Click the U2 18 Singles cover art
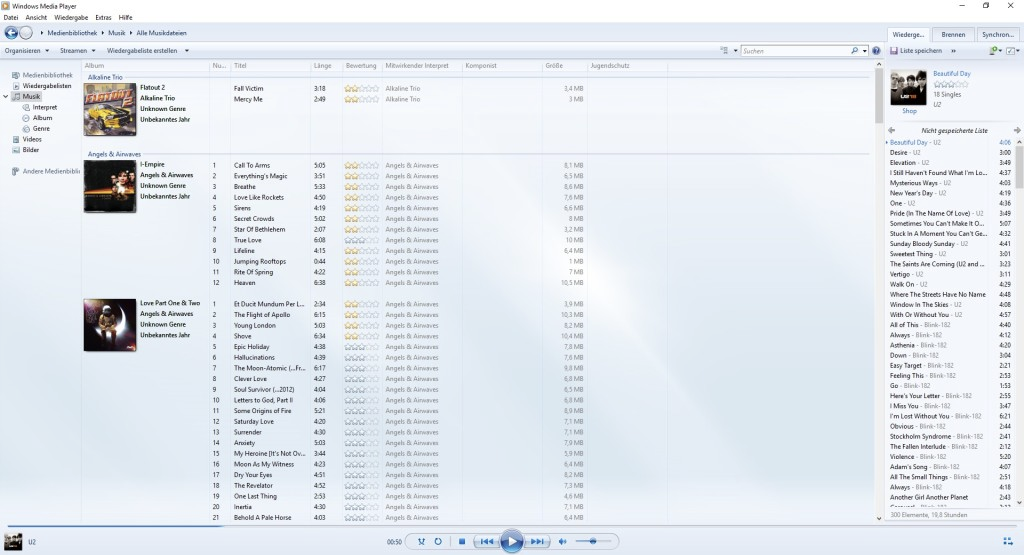The image size is (1024, 555). tap(908, 87)
